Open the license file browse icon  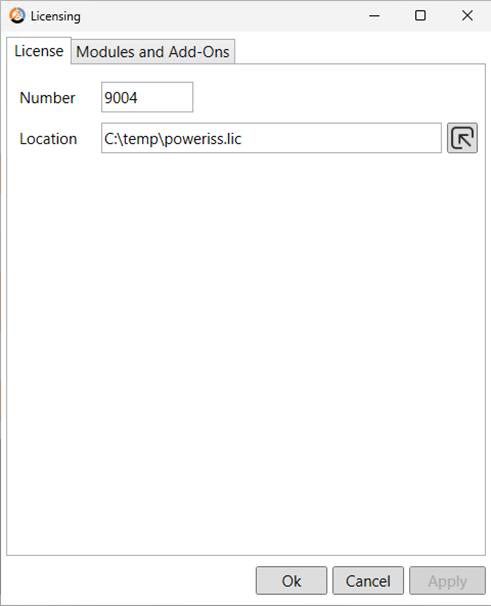click(x=462, y=138)
